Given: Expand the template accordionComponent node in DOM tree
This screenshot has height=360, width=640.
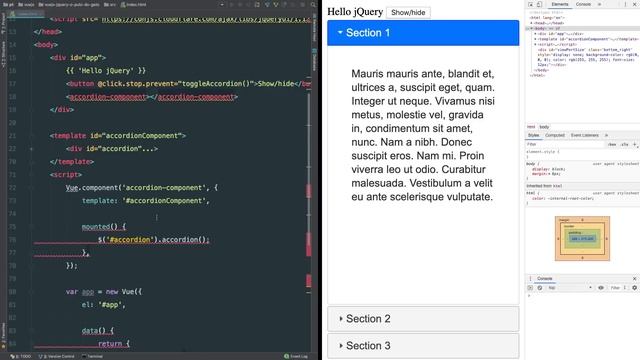Looking at the screenshot, I should [x=536, y=39].
